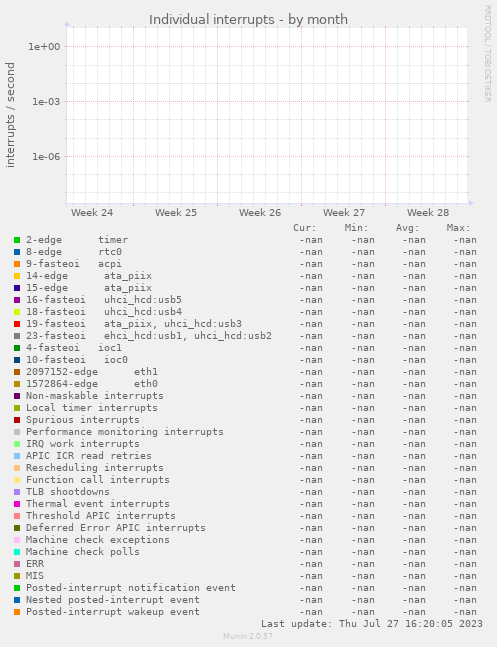
Task: Select the Local timer interrupts legend label
Action: pyautogui.click(x=92, y=408)
